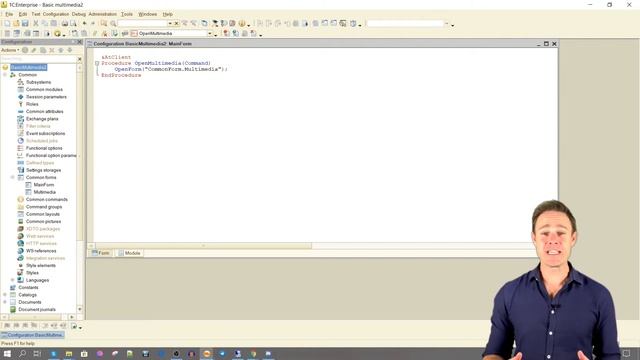Select Command groups in the tree

click(x=44, y=207)
